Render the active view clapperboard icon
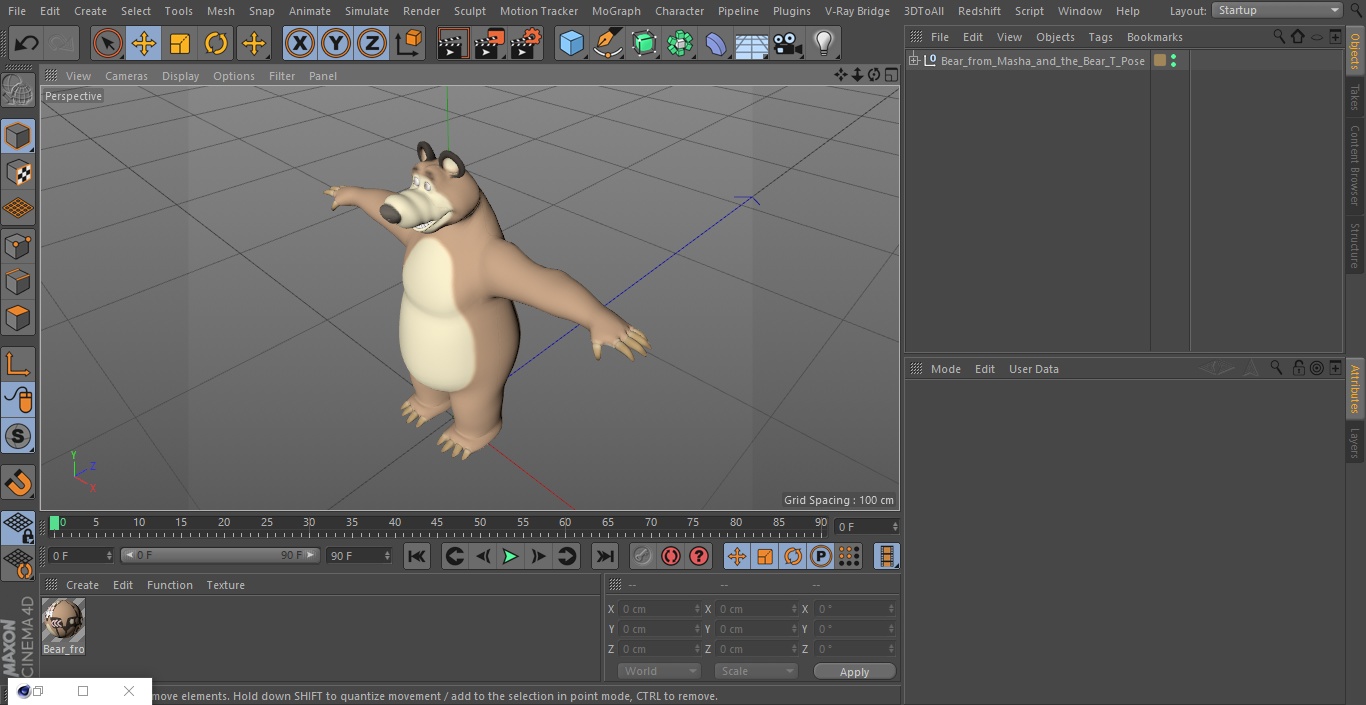Image resolution: width=1366 pixels, height=705 pixels. tap(453, 43)
